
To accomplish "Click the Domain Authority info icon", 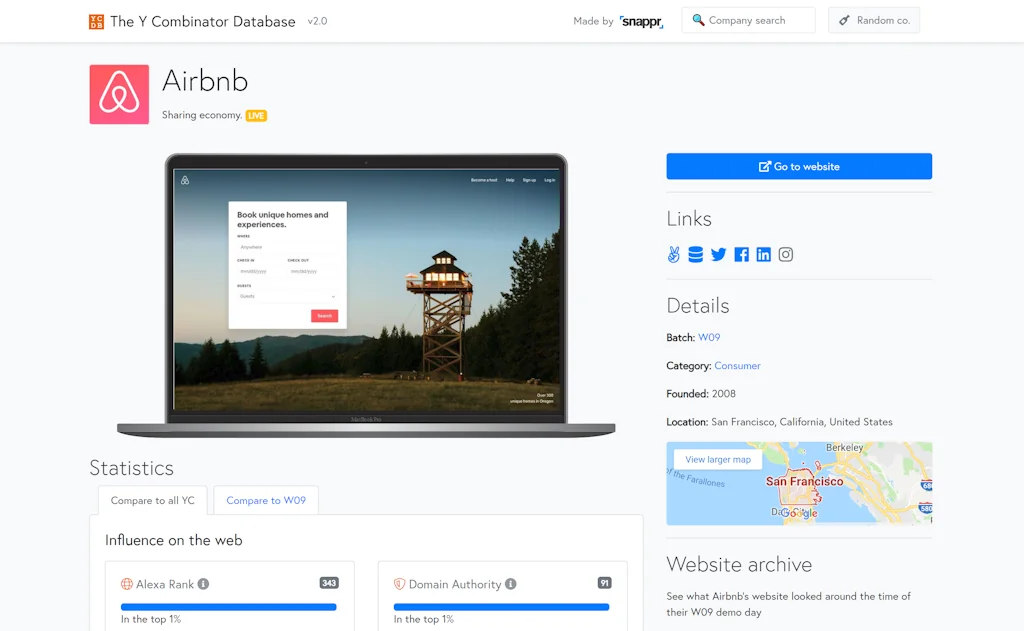I will [x=511, y=584].
